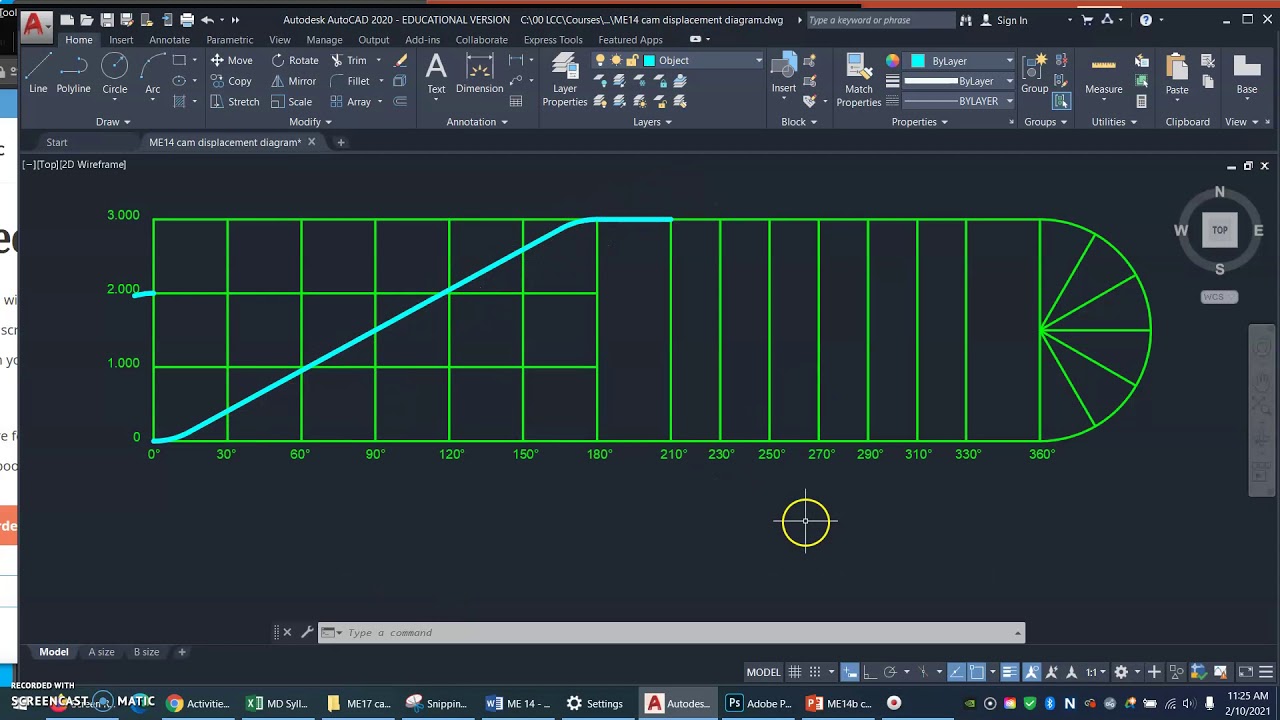Toggle lineweight display
Screen dimensions: 1280x720
(x=1009, y=672)
